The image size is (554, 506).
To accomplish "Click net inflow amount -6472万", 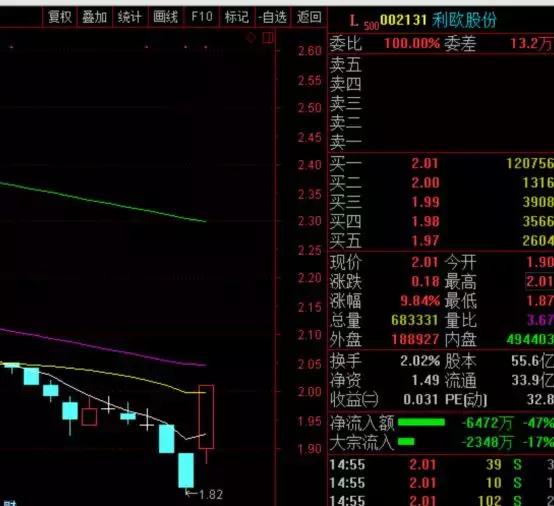I will coord(488,423).
